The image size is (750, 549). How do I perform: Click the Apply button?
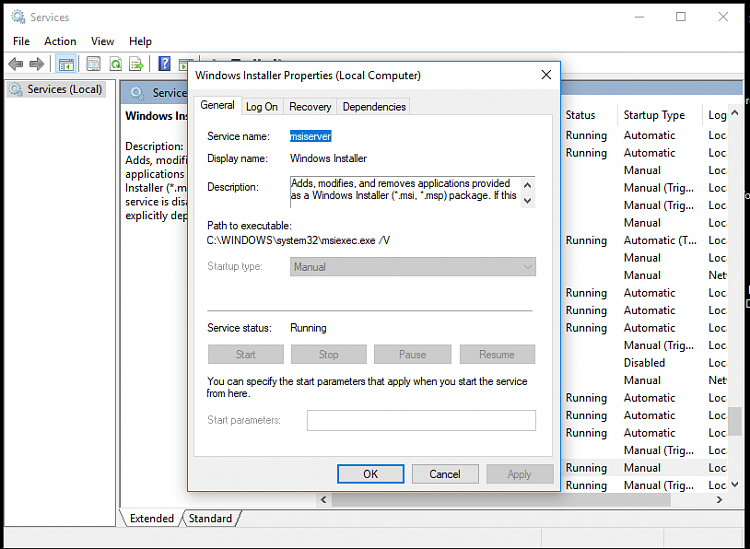coord(519,474)
